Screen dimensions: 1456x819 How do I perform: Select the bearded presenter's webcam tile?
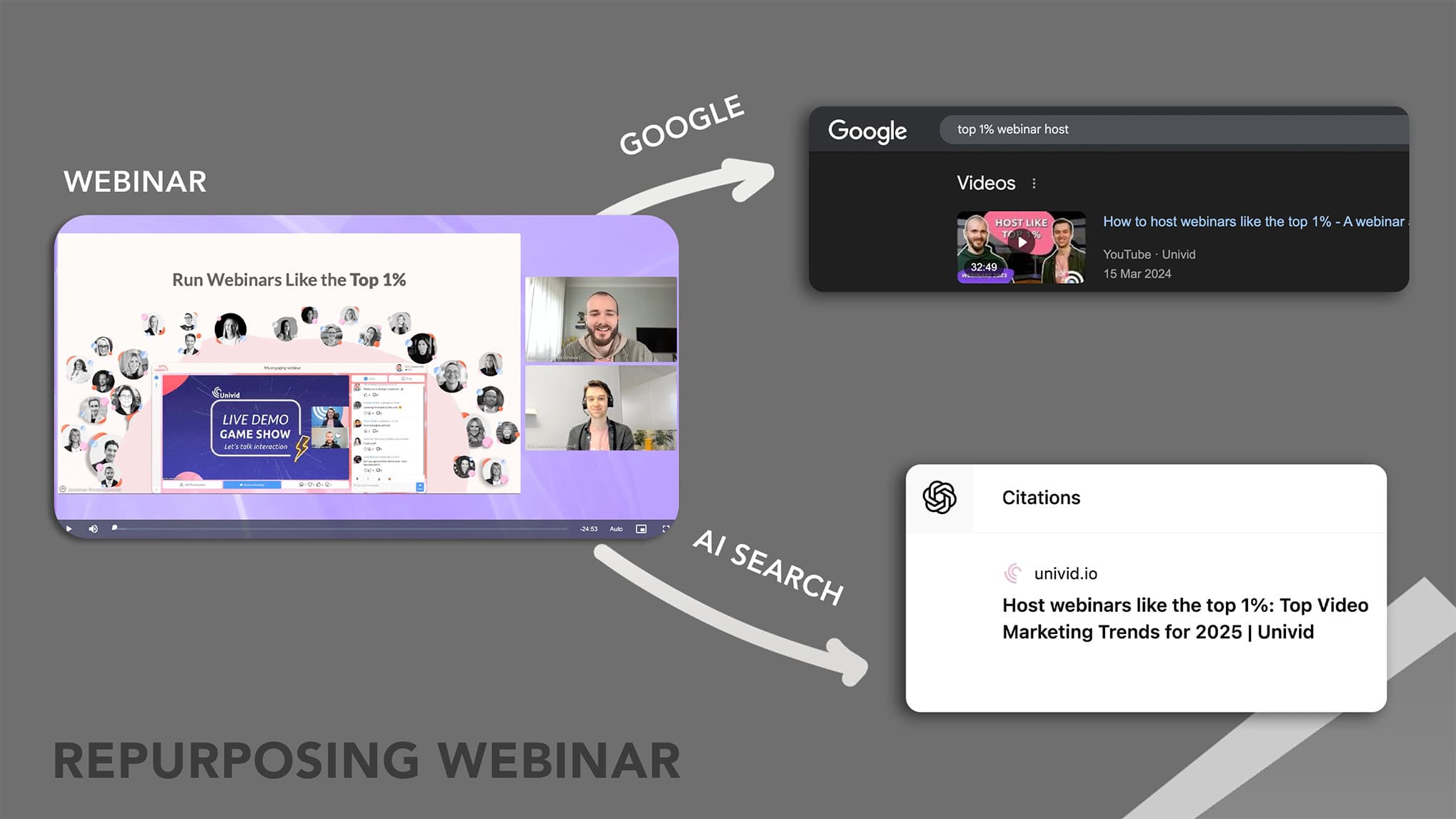601,319
